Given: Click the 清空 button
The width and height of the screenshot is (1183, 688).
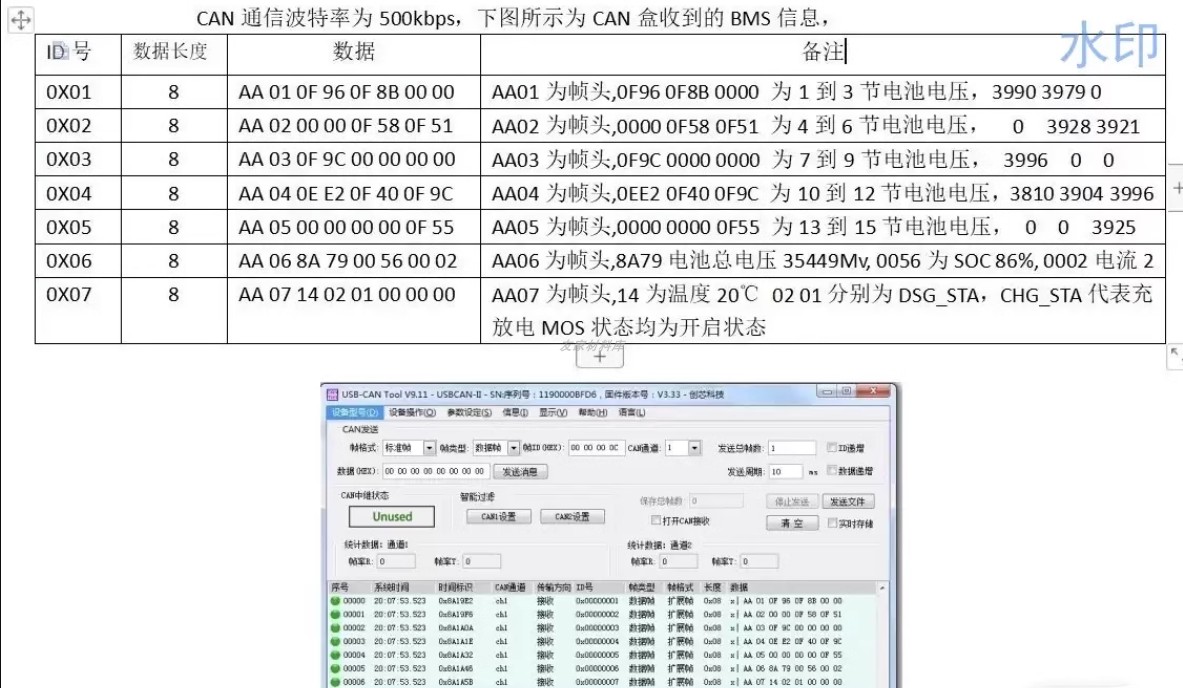Looking at the screenshot, I should 792,524.
